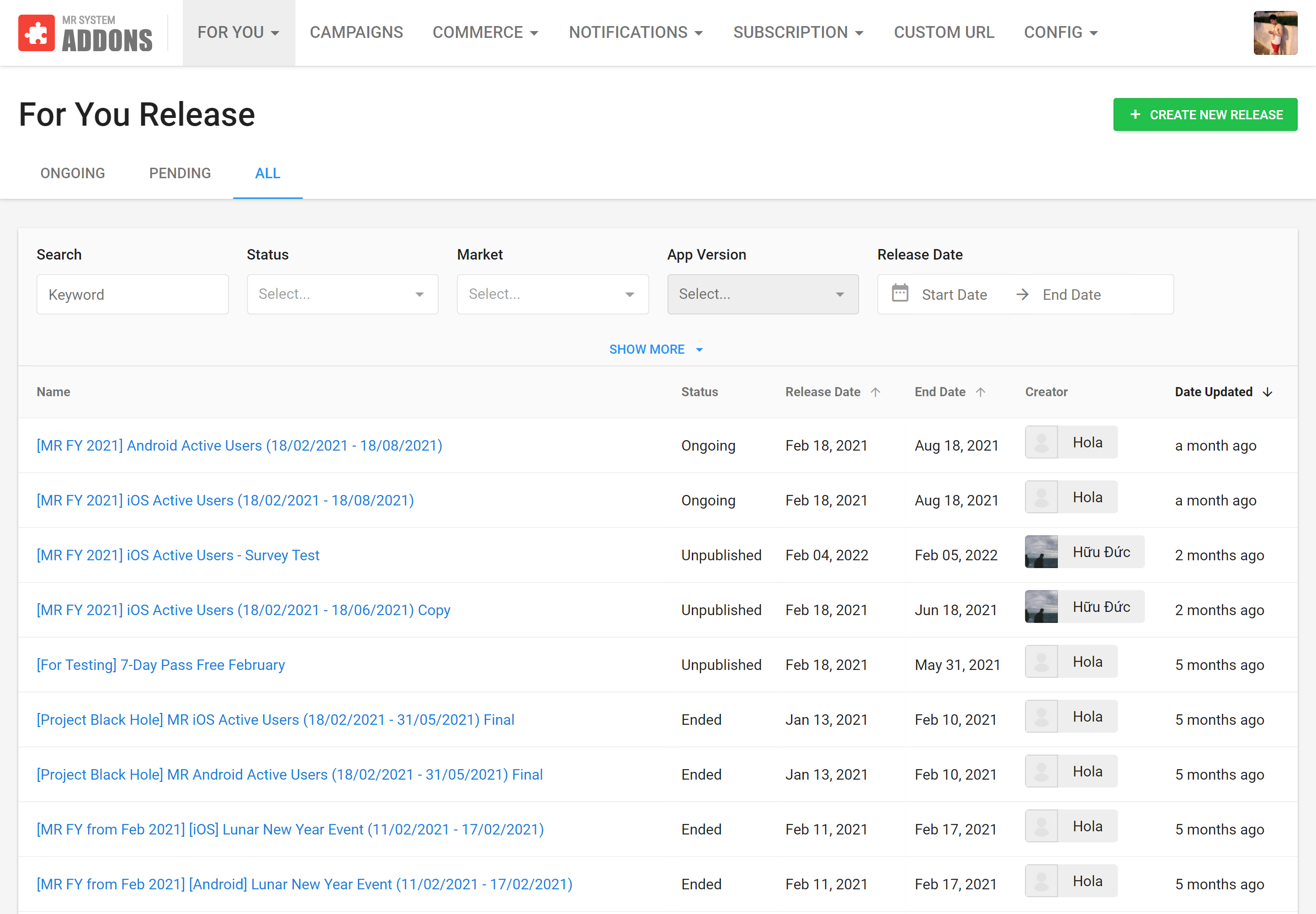
Task: Open the For You nav menu
Action: [238, 32]
